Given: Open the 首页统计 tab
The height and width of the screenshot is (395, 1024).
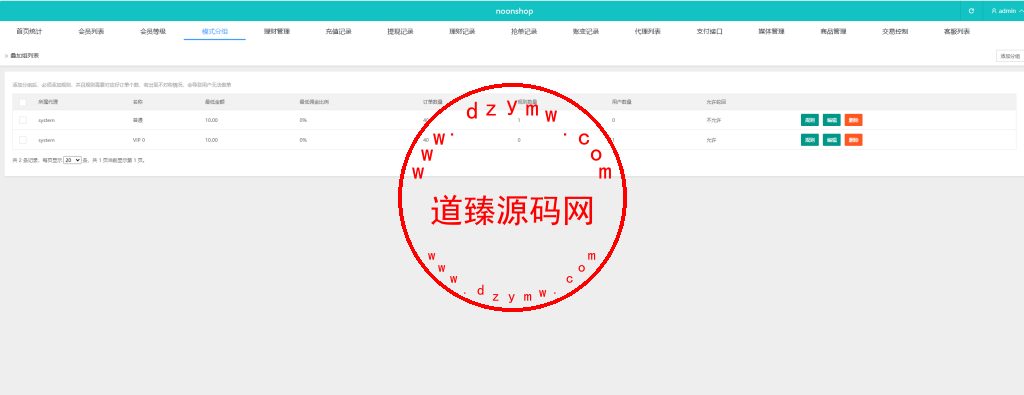Looking at the screenshot, I should [x=29, y=31].
